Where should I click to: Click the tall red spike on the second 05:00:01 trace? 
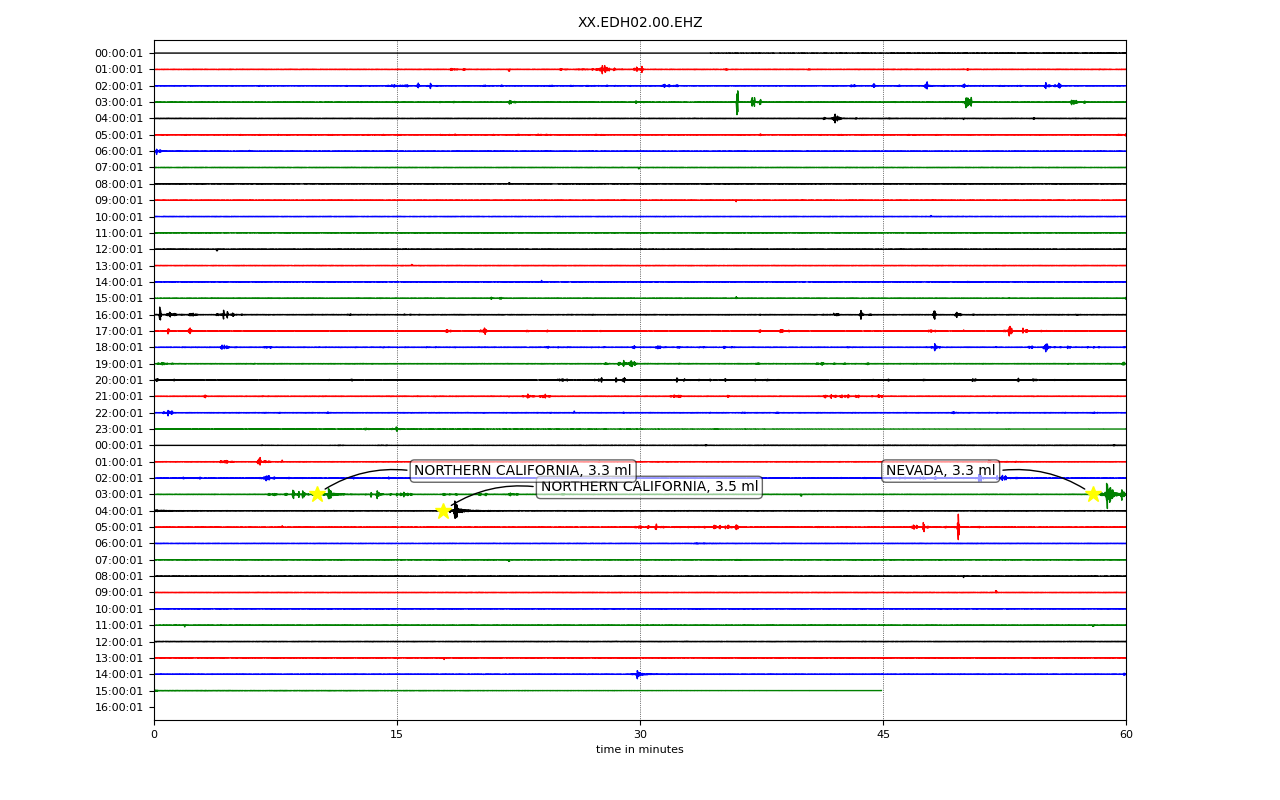pos(958,527)
